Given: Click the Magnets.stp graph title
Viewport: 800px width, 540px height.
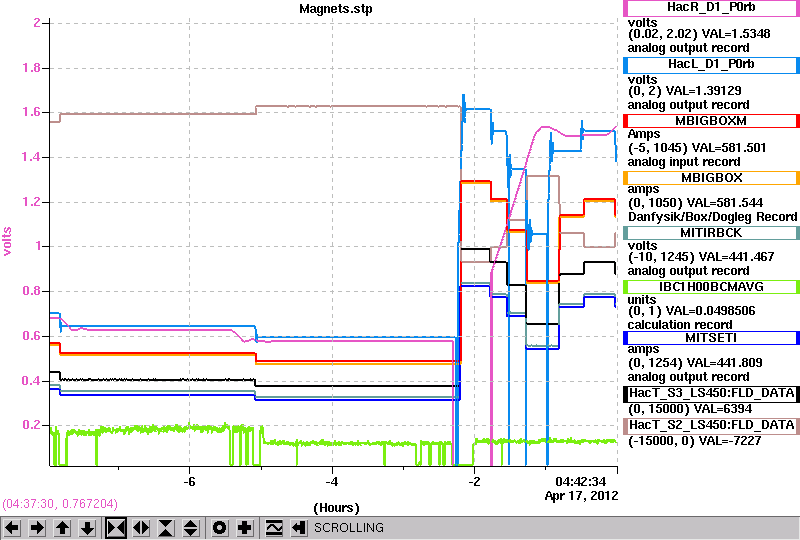Looking at the screenshot, I should [336, 9].
